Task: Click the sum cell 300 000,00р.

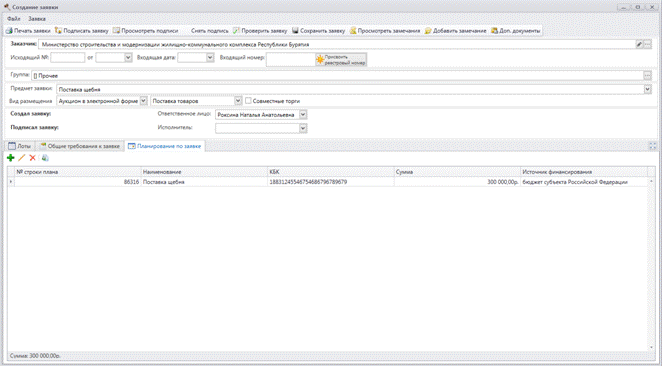Action: [457, 182]
